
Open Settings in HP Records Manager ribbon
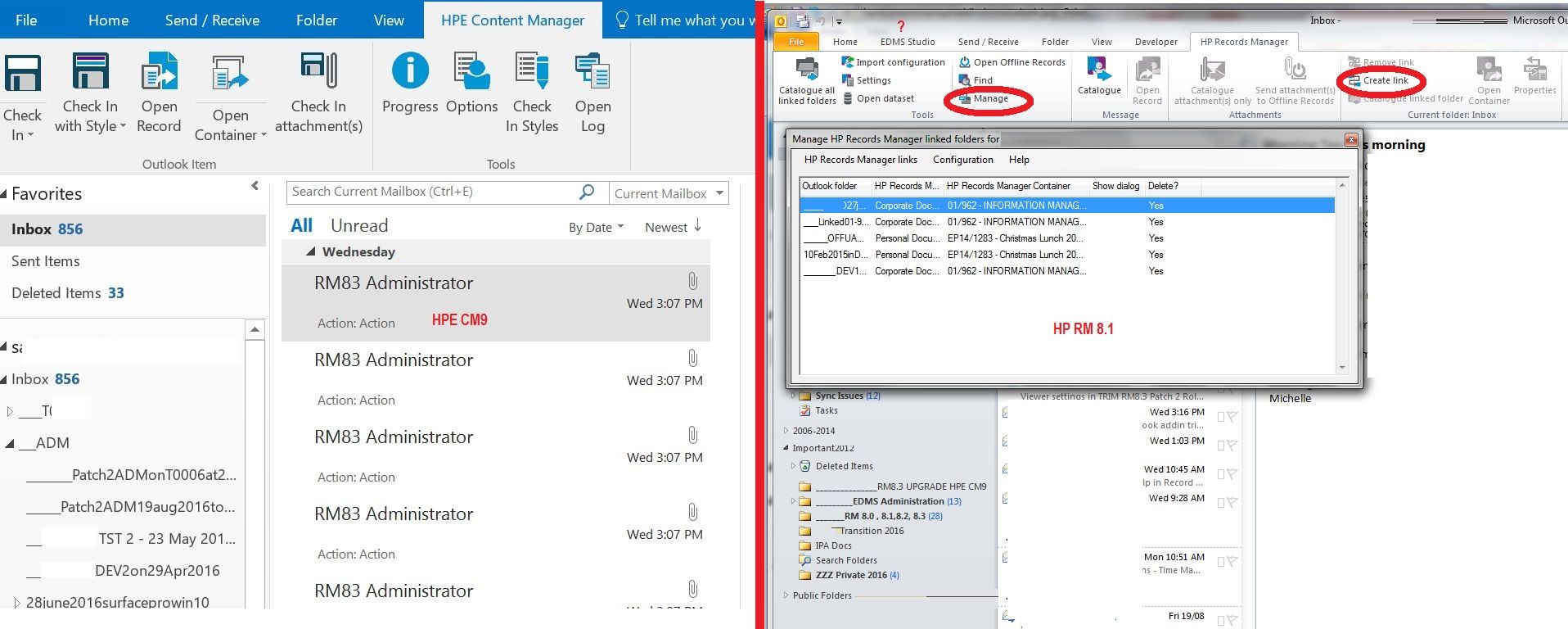(866, 80)
